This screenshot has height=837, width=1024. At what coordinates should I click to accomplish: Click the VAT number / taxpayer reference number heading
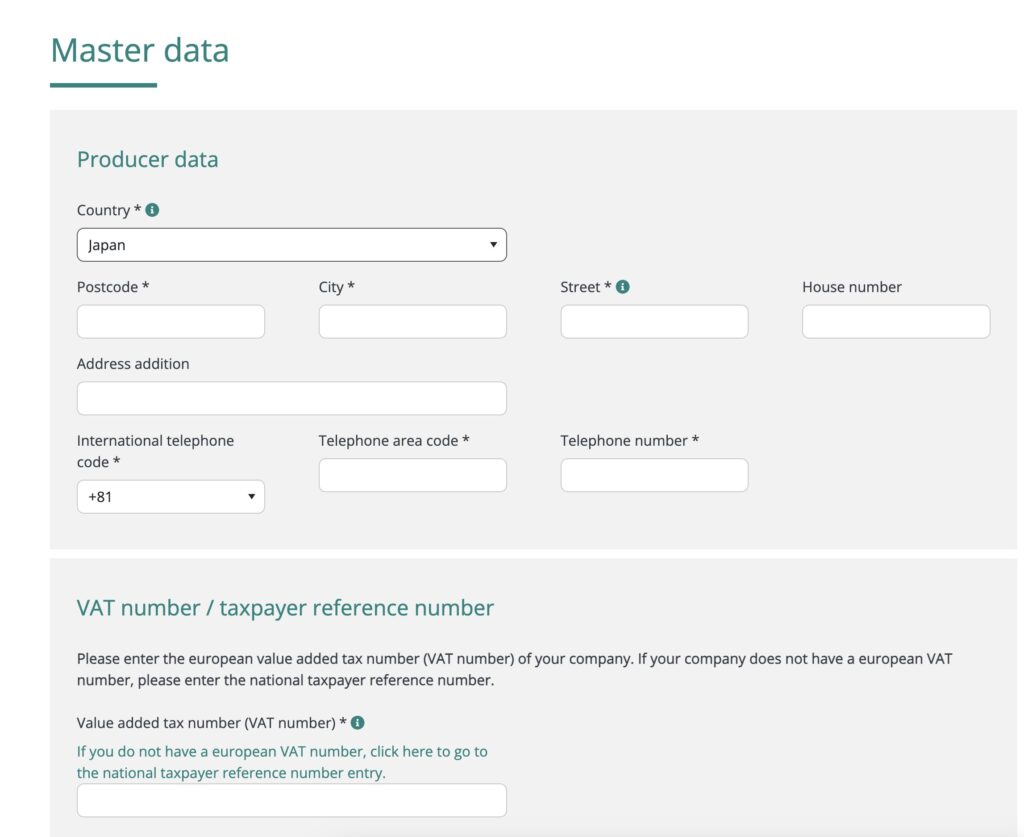[285, 607]
